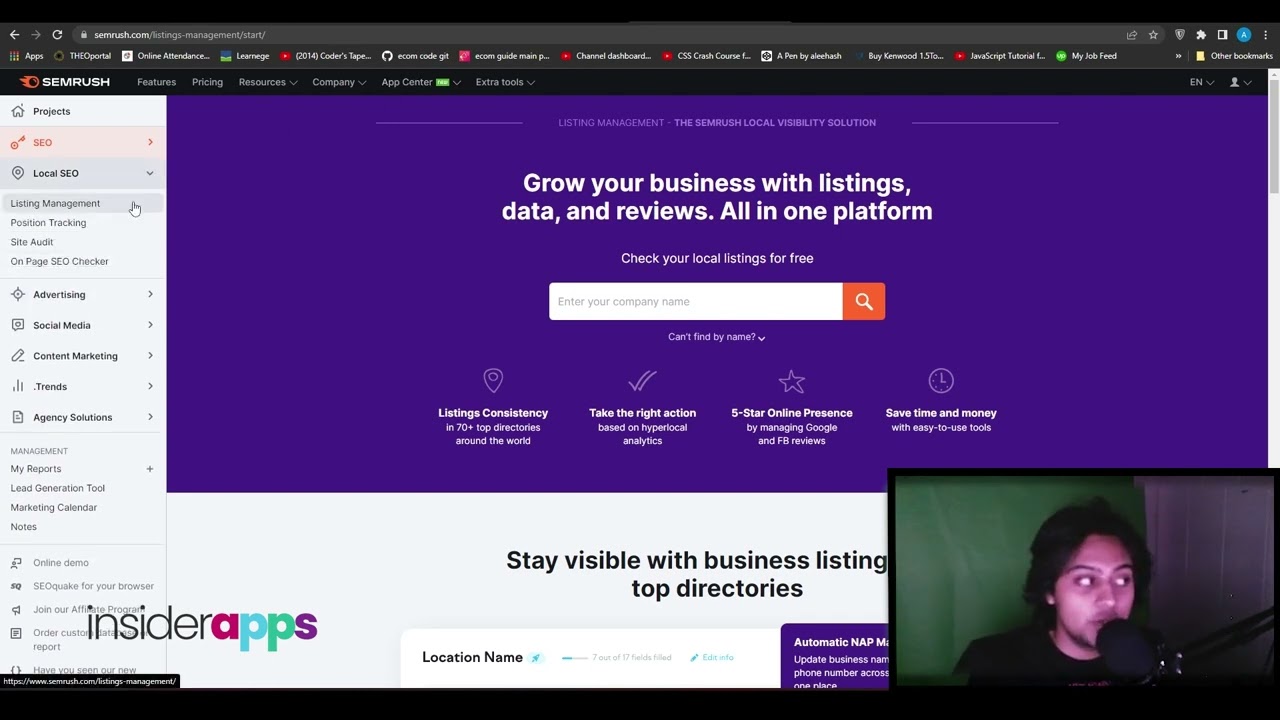This screenshot has height=720, width=1280.
Task: Click the Social Media icon in sidebar
Action: (18, 325)
